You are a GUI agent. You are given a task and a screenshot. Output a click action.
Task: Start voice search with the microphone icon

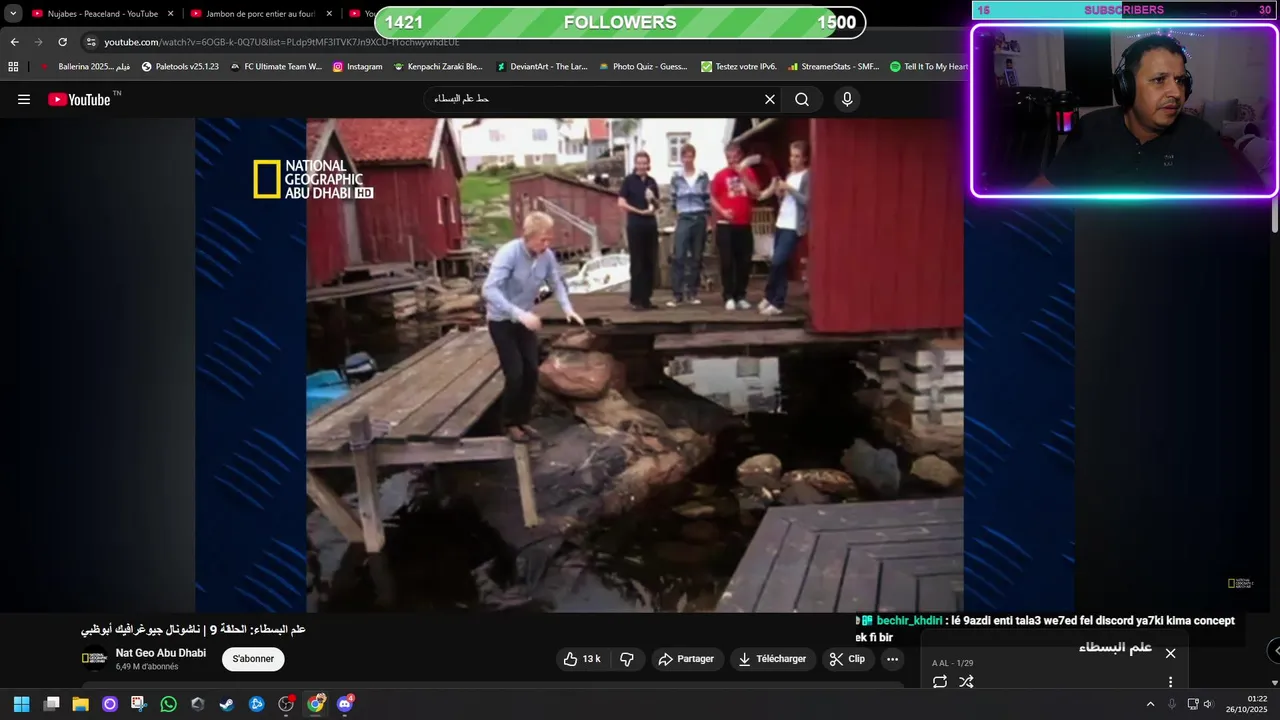pyautogui.click(x=847, y=99)
